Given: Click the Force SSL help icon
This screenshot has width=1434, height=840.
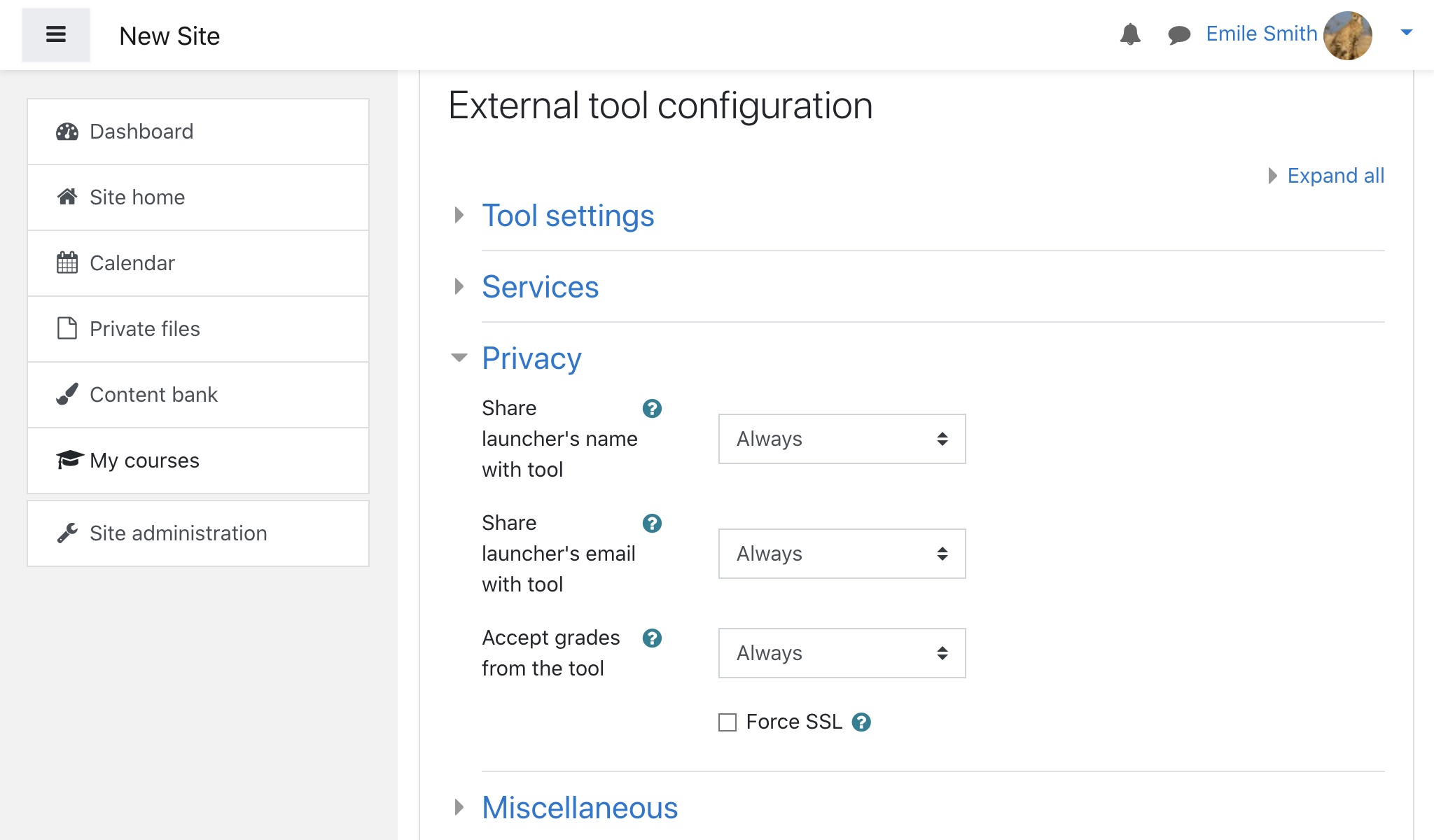Looking at the screenshot, I should click(x=861, y=722).
